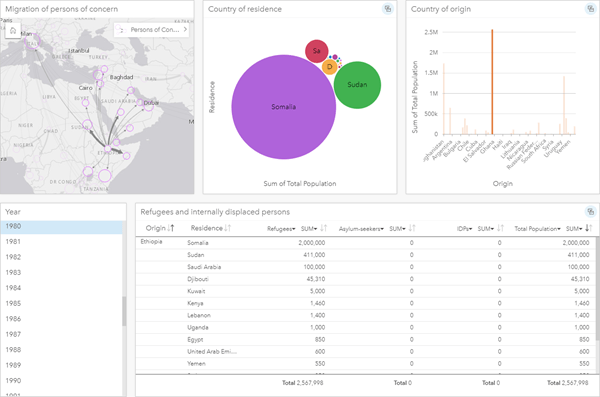Select year 1985 in Year list
The image size is (600, 397).
(x=62, y=303)
